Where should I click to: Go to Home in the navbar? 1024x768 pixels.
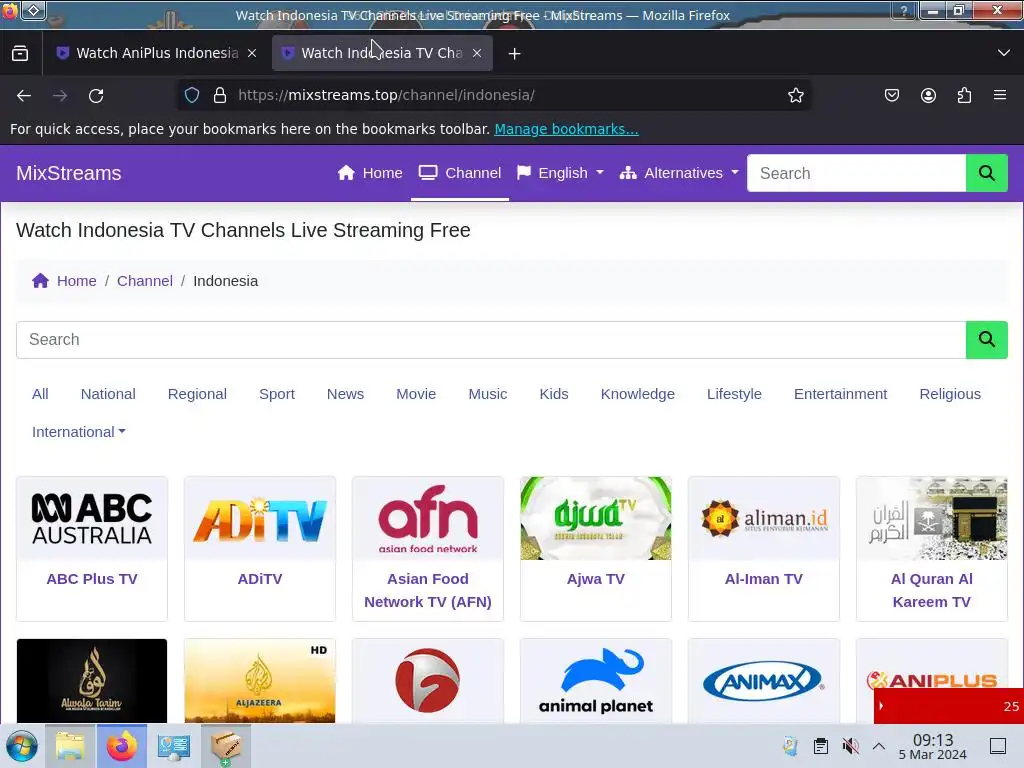pyautogui.click(x=370, y=173)
